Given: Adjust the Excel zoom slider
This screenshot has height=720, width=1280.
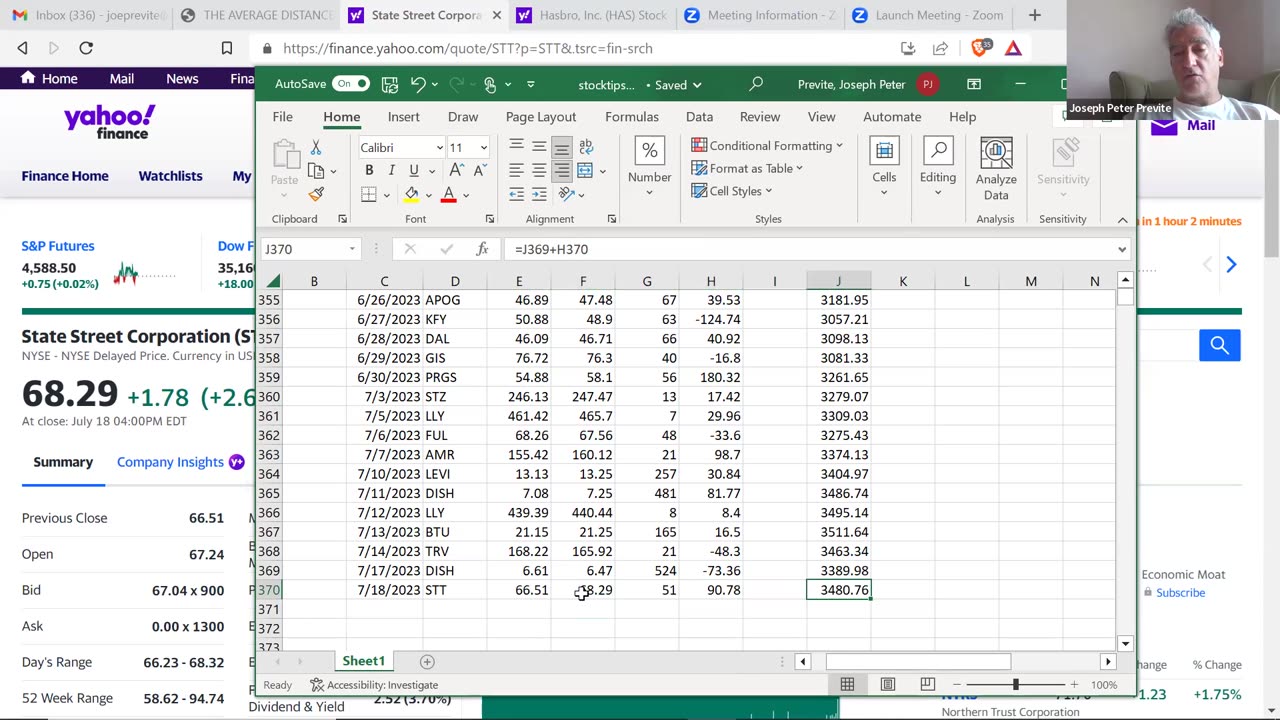Looking at the screenshot, I should (1015, 685).
